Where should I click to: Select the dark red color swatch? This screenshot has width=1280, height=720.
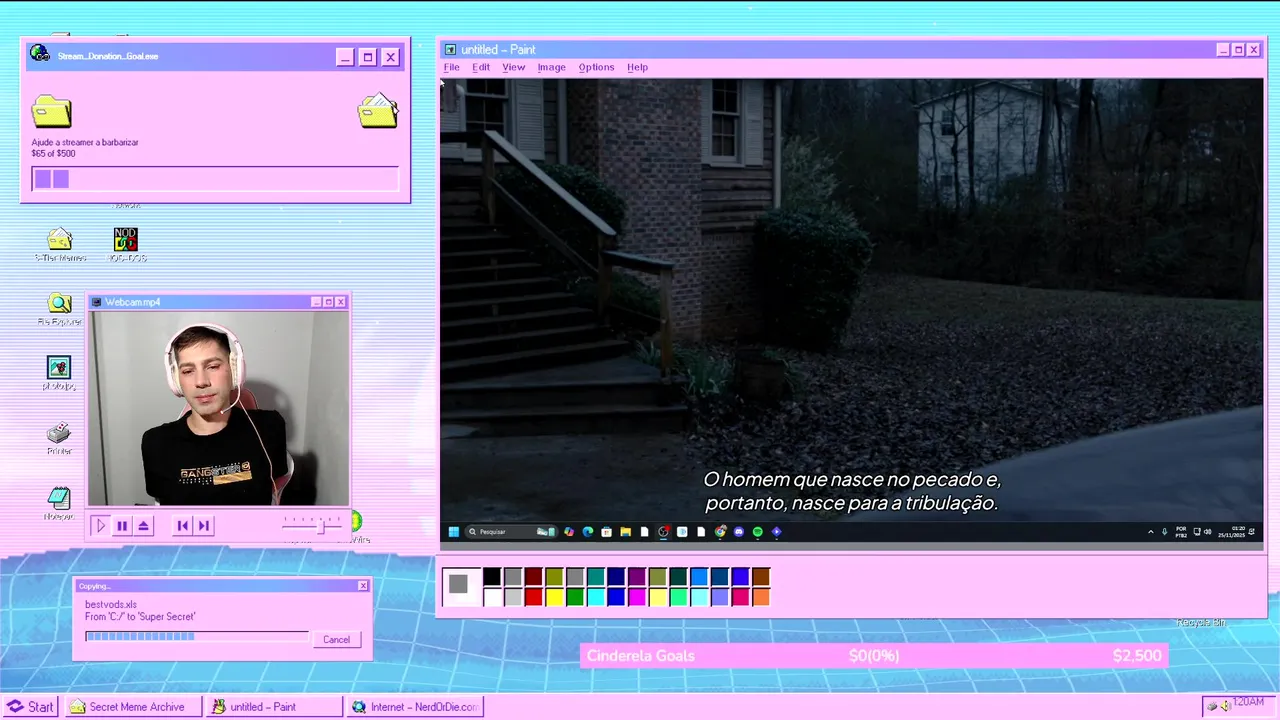(534, 577)
